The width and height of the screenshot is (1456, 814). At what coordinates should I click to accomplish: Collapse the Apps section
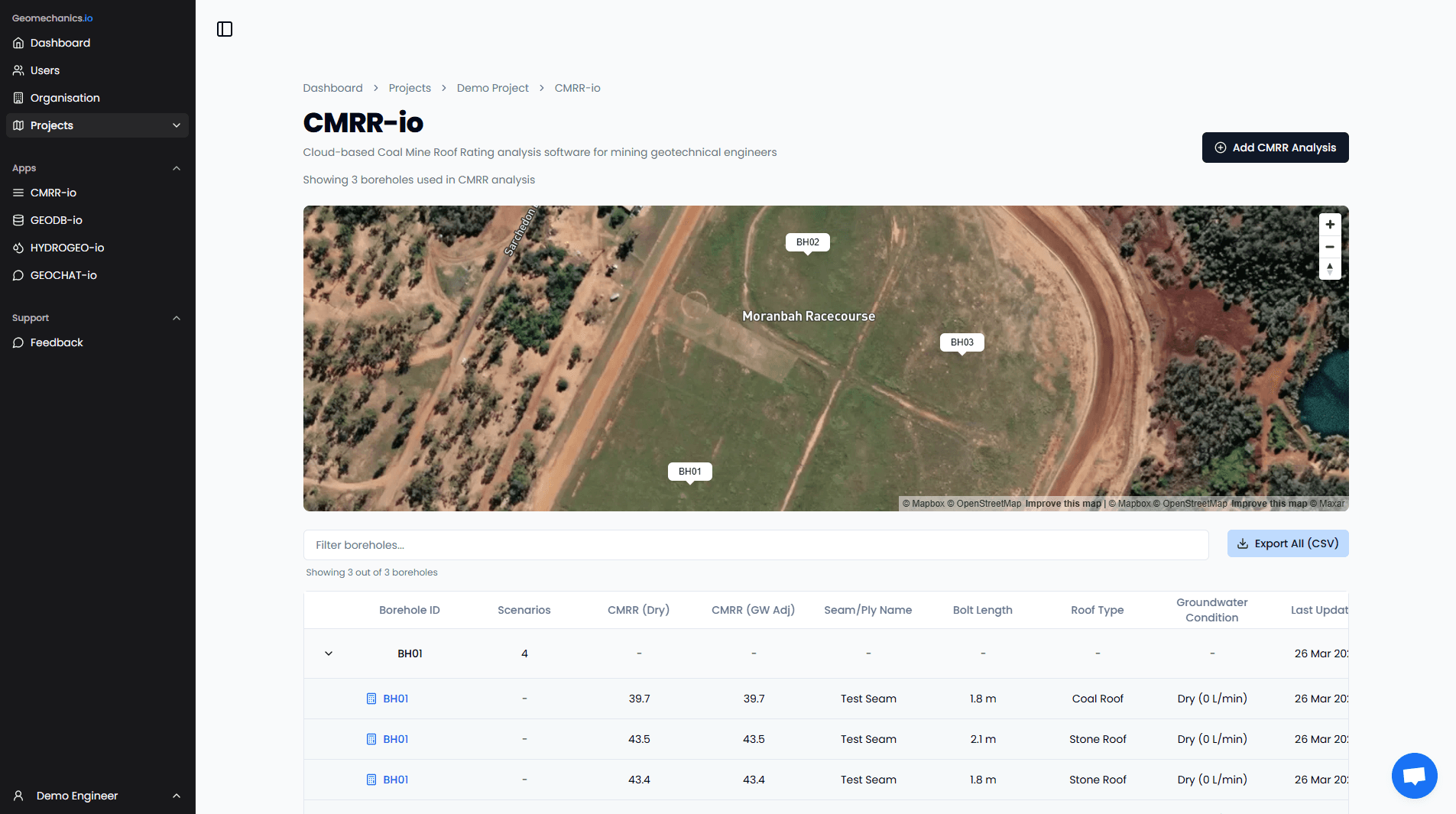(177, 168)
